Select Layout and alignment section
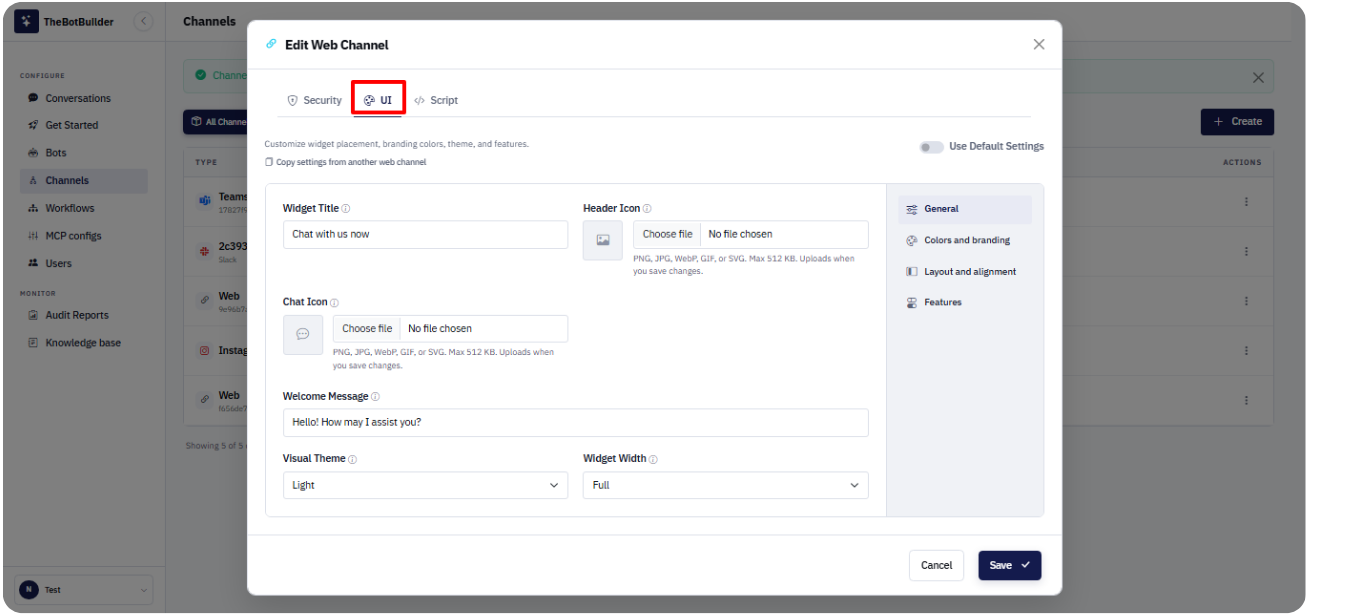This screenshot has height=615, width=1366. [x=964, y=271]
